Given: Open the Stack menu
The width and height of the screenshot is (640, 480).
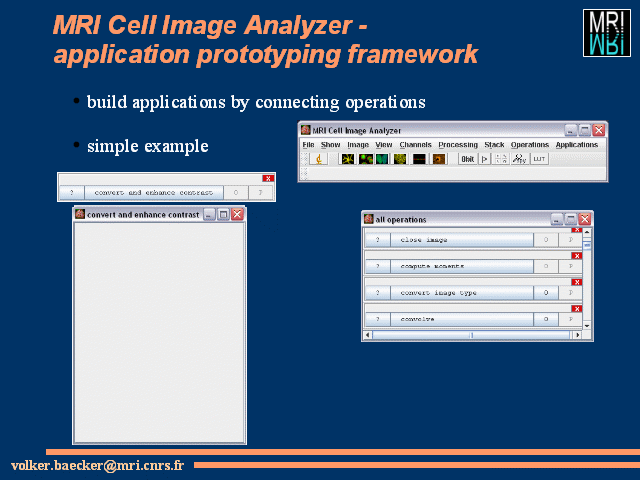Looking at the screenshot, I should point(494,144).
